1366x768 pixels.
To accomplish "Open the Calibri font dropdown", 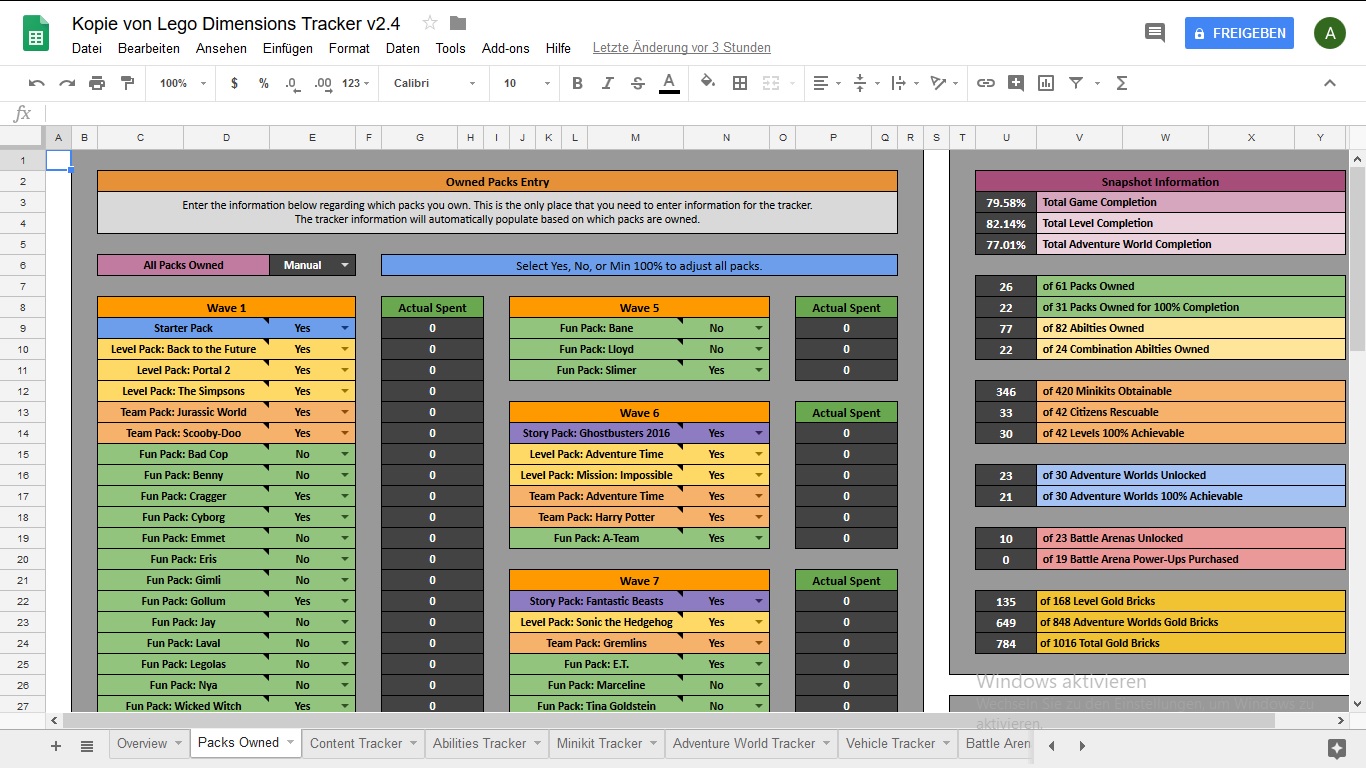I will 435,83.
